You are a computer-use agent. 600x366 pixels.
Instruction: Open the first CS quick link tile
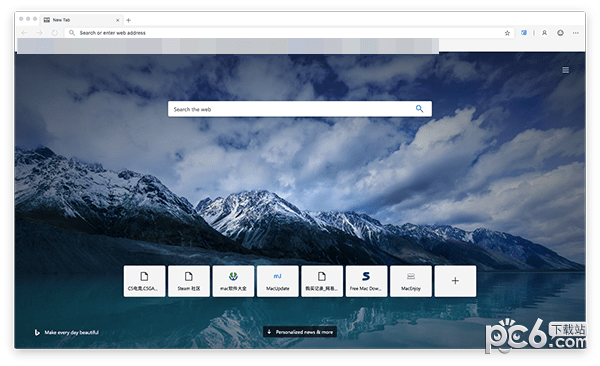(144, 281)
